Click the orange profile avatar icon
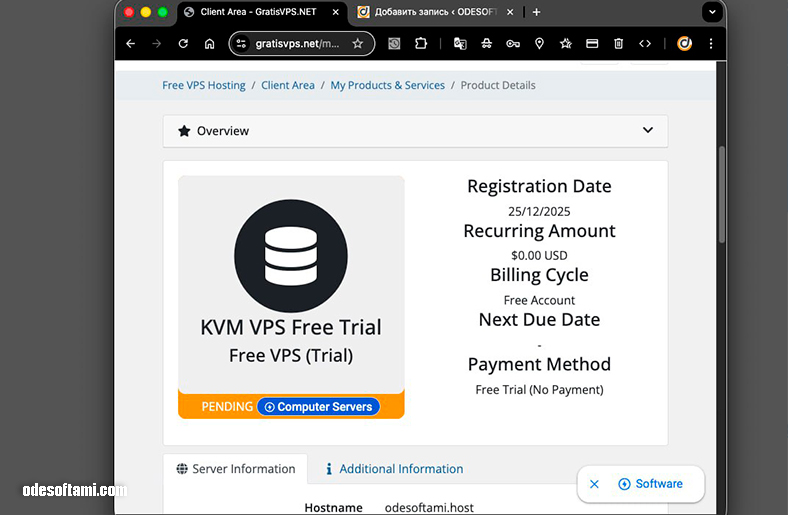The image size is (788, 515). coord(684,44)
